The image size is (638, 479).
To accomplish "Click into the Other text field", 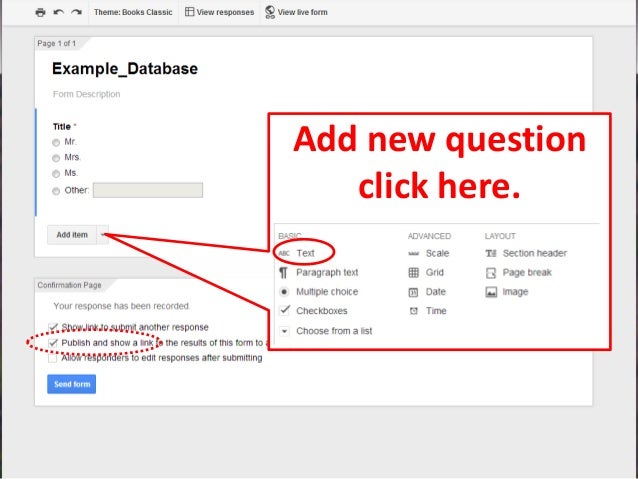I will pos(148,190).
